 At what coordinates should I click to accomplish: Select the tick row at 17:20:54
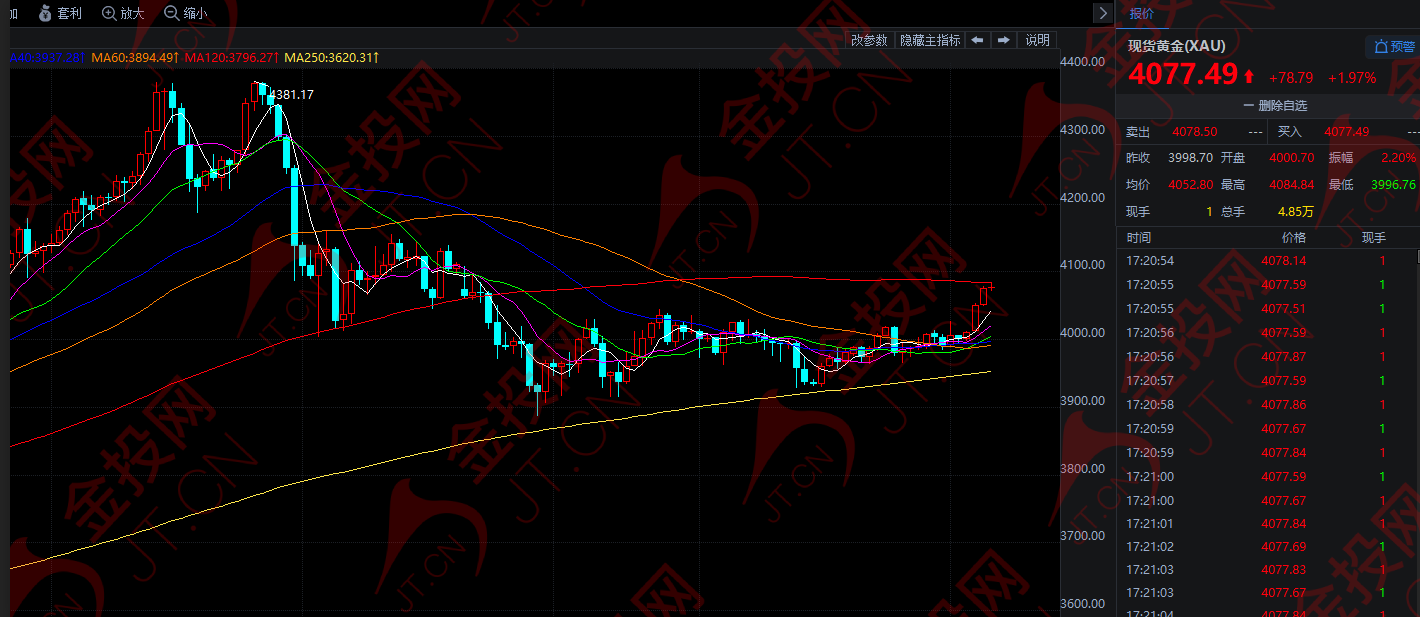click(x=1268, y=261)
